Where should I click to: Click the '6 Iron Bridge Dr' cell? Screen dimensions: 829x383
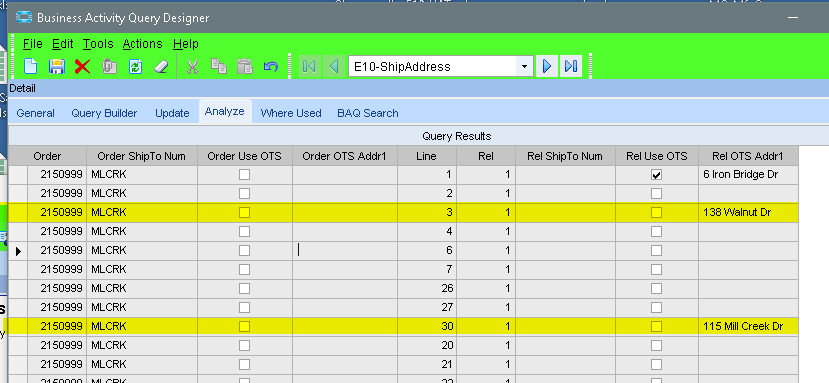[x=748, y=175]
